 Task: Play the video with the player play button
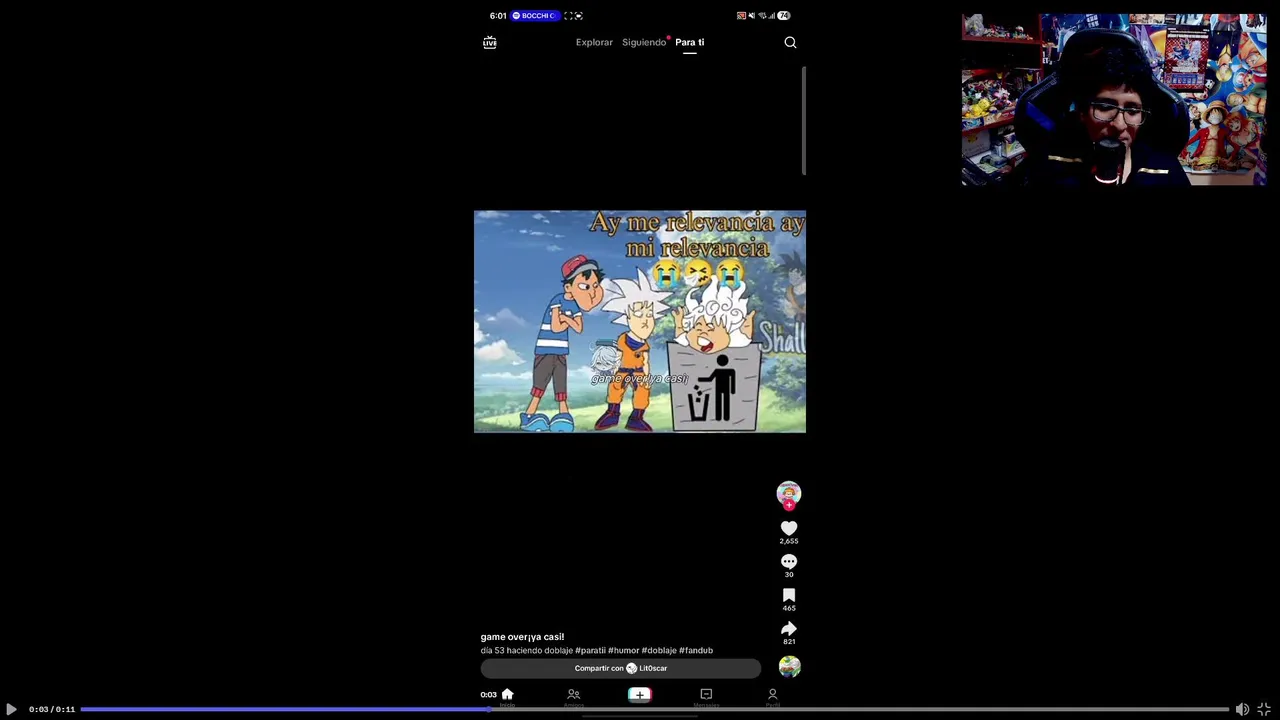(x=11, y=709)
